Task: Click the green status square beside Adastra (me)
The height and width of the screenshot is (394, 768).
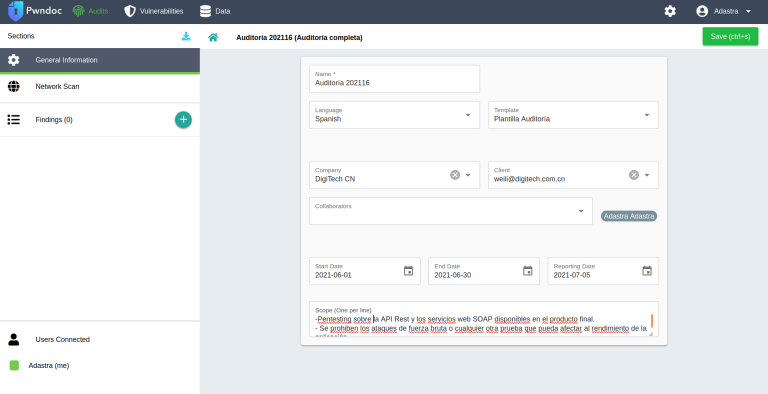Action: coord(14,366)
